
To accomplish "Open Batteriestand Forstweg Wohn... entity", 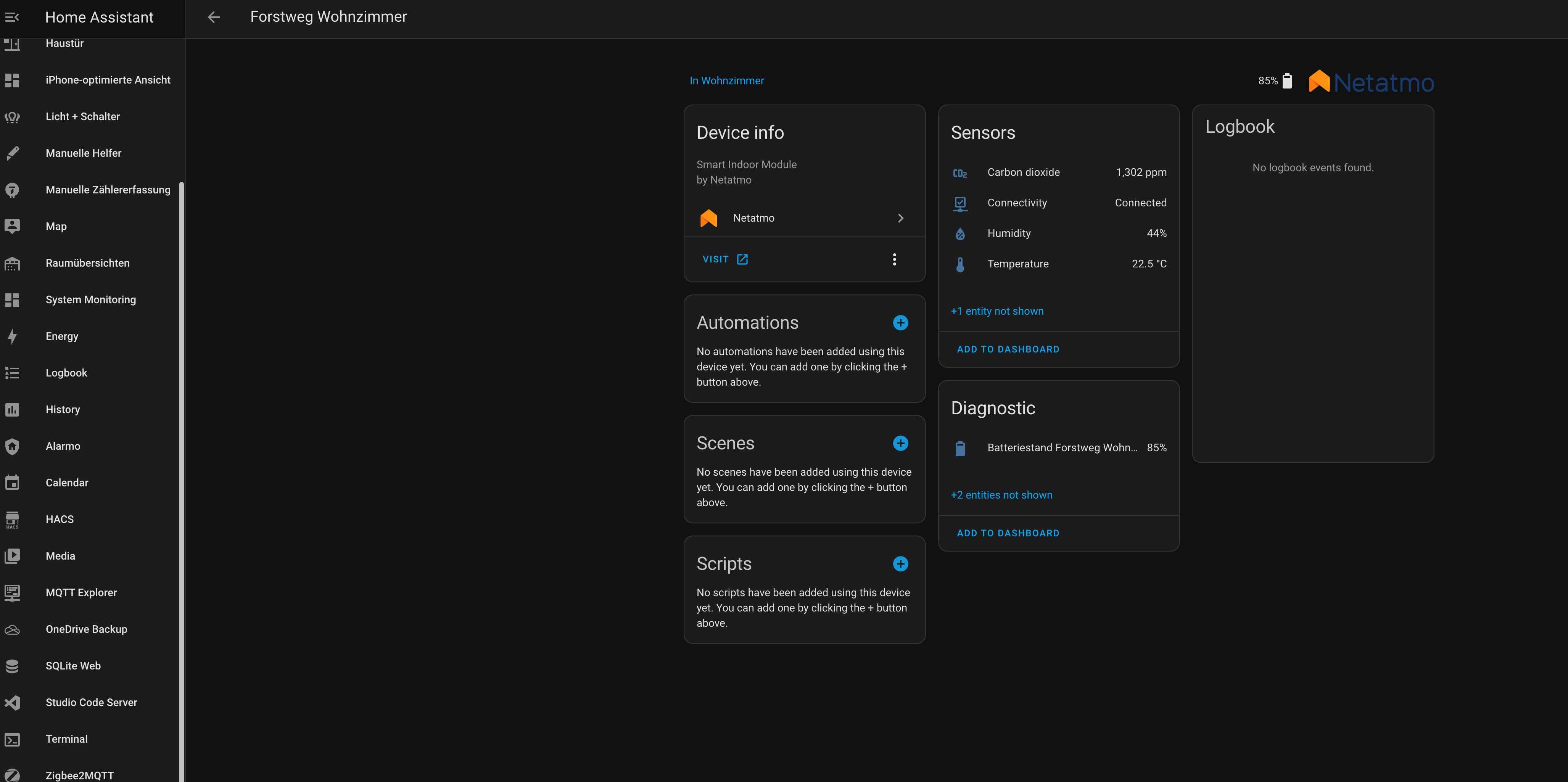I will point(1059,448).
